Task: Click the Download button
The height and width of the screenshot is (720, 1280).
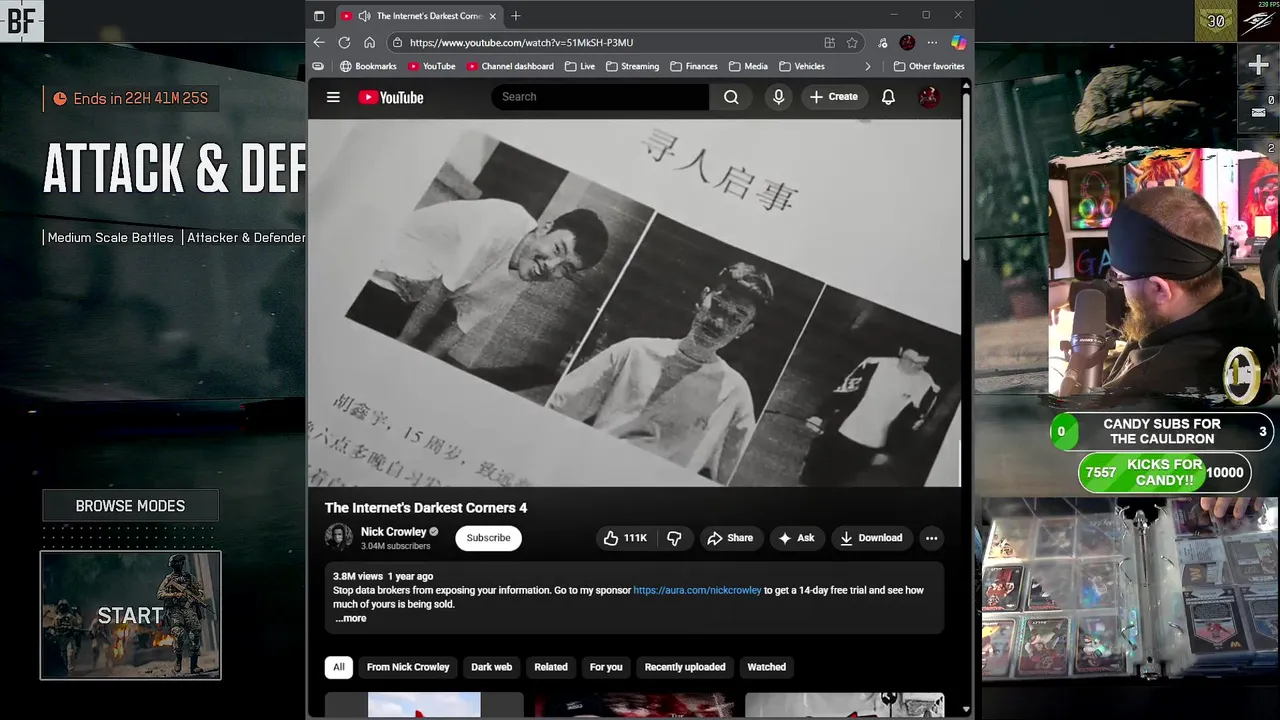Action: click(x=871, y=538)
